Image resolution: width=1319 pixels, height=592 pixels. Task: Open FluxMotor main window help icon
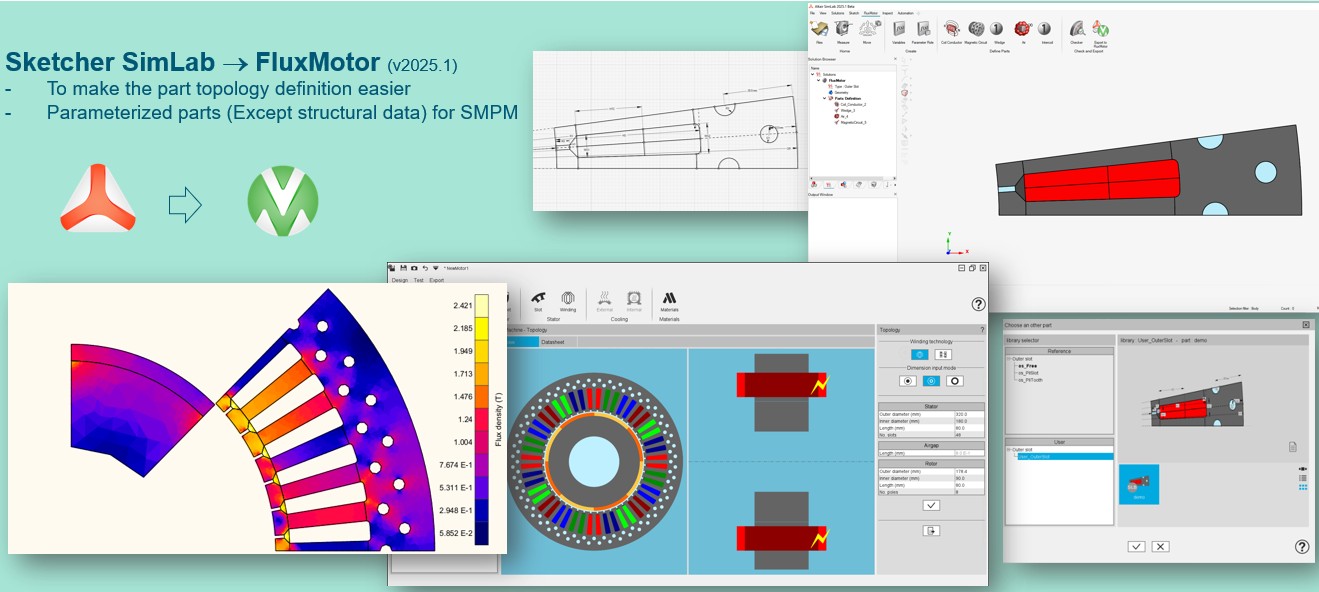click(x=978, y=305)
